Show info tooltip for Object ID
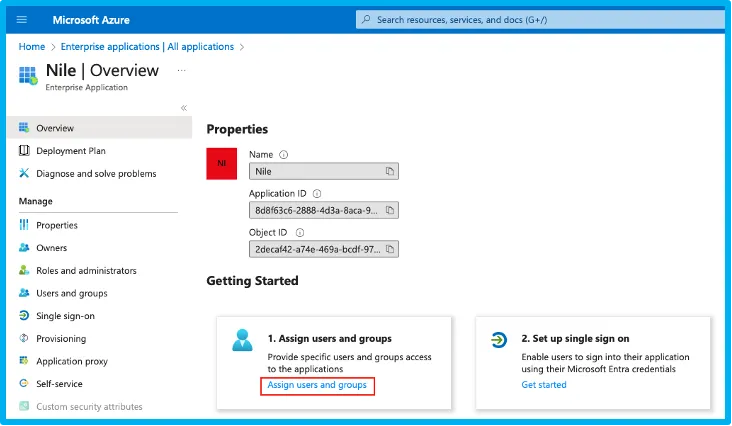The height and width of the screenshot is (426, 732). pyautogui.click(x=300, y=232)
